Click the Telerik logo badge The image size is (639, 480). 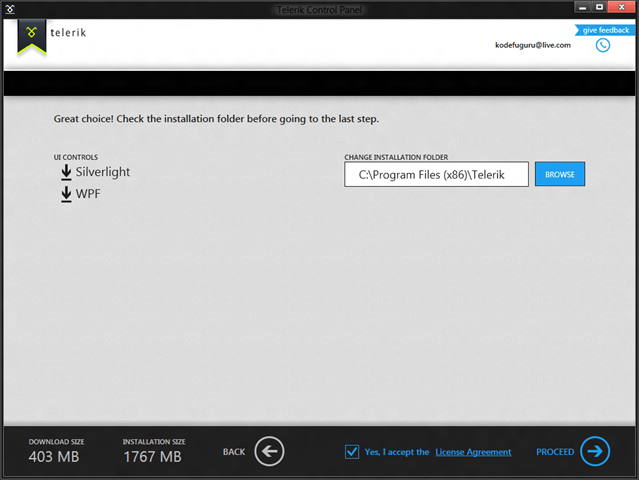coord(31,37)
